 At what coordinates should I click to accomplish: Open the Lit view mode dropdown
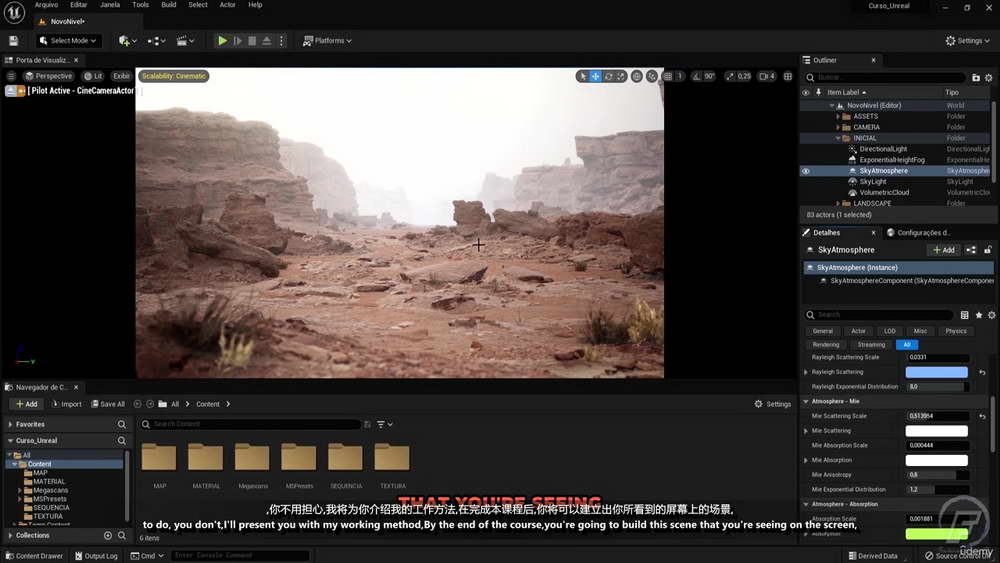tap(93, 76)
